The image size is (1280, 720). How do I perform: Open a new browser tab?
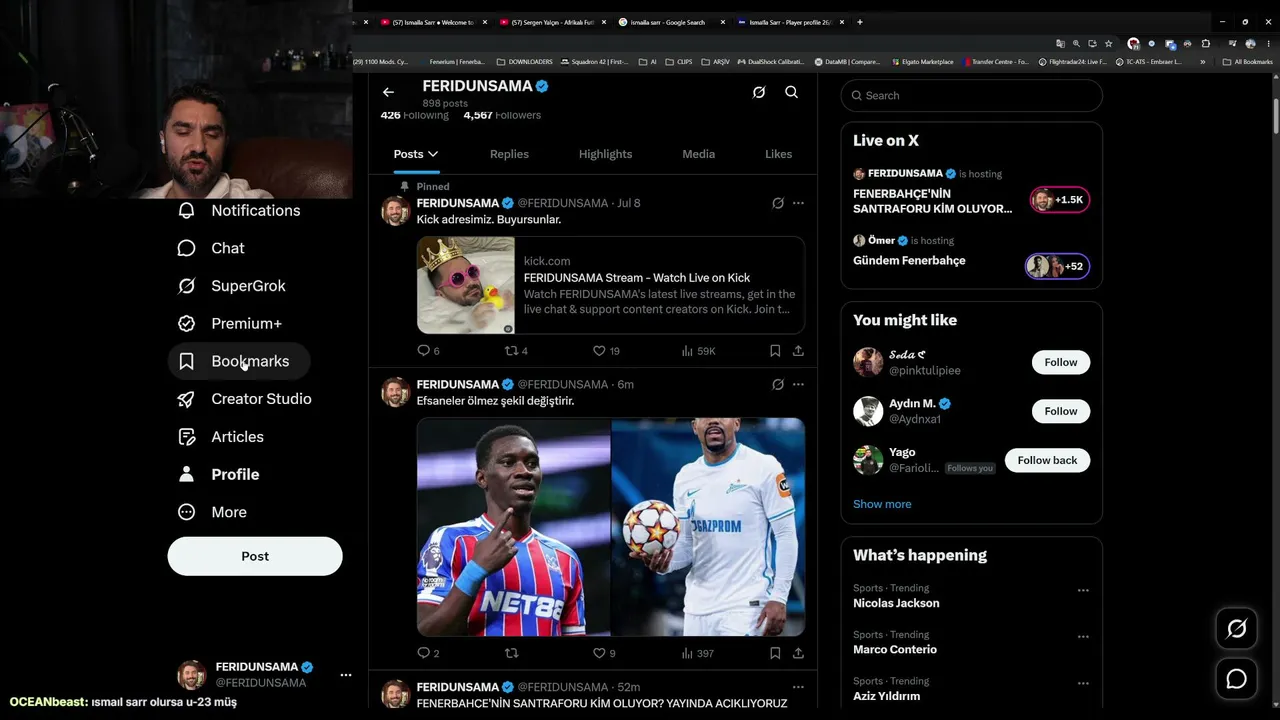860,22
